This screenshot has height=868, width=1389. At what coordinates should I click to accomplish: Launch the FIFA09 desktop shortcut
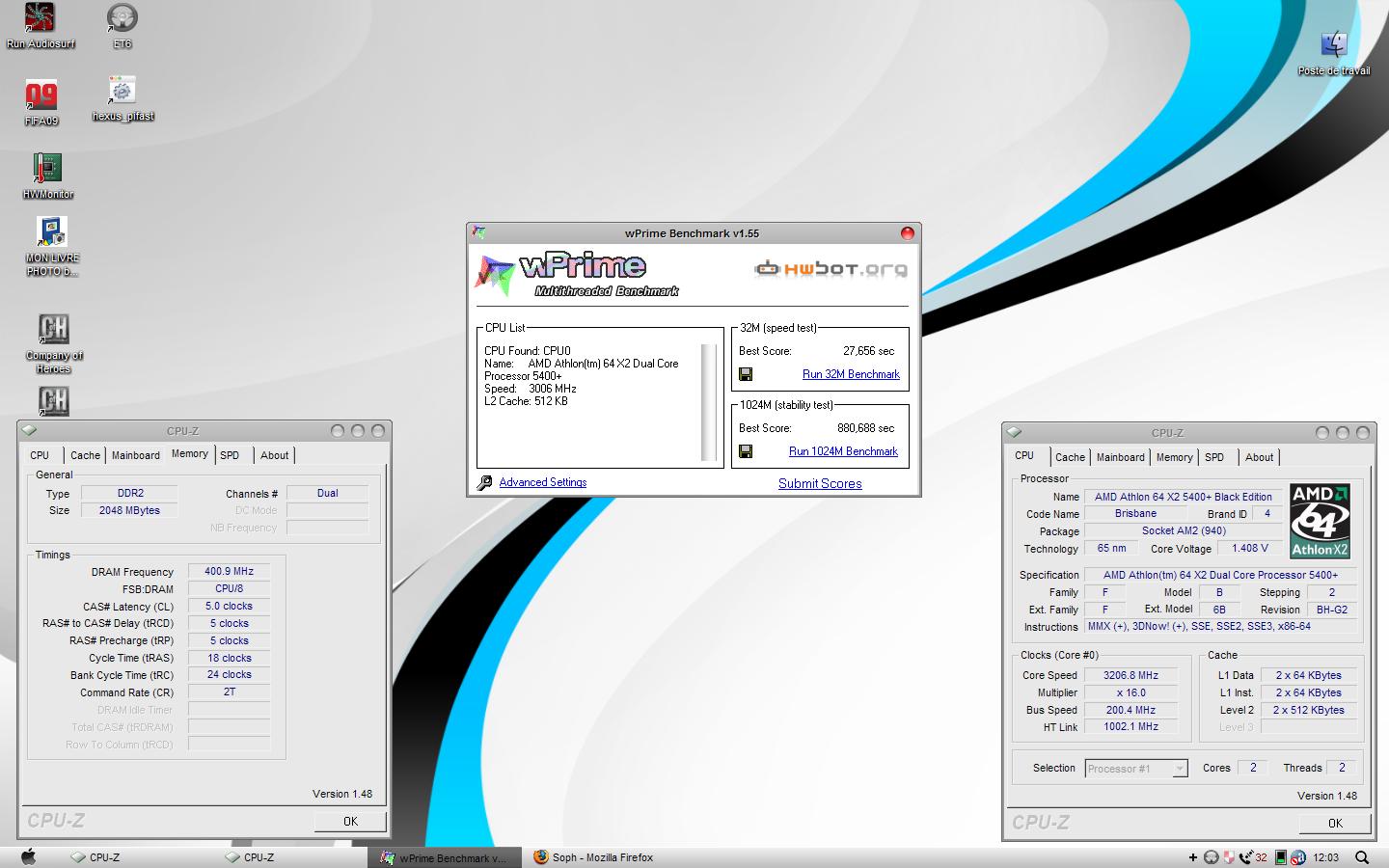tap(41, 103)
